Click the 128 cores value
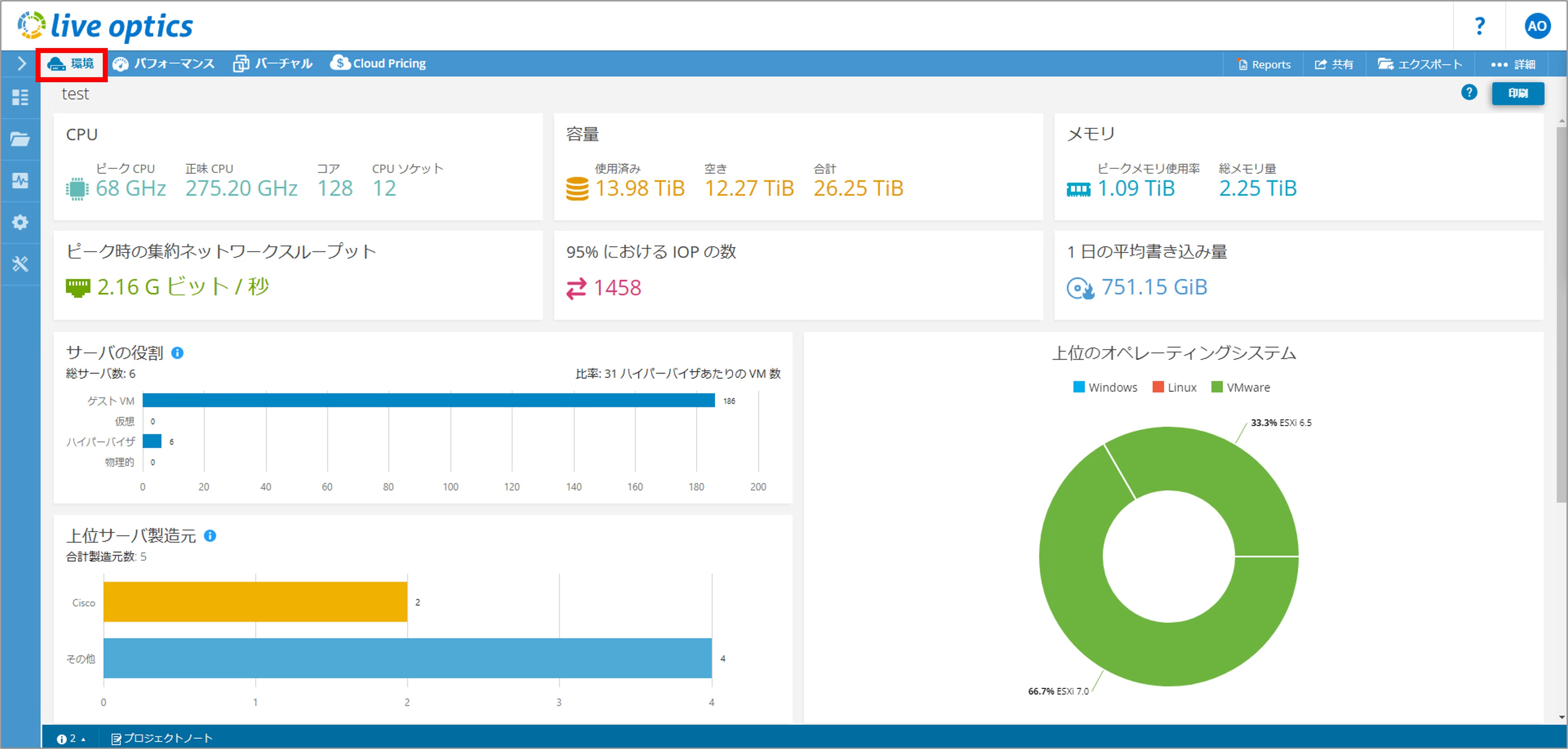The width and height of the screenshot is (1568, 749). coord(335,189)
